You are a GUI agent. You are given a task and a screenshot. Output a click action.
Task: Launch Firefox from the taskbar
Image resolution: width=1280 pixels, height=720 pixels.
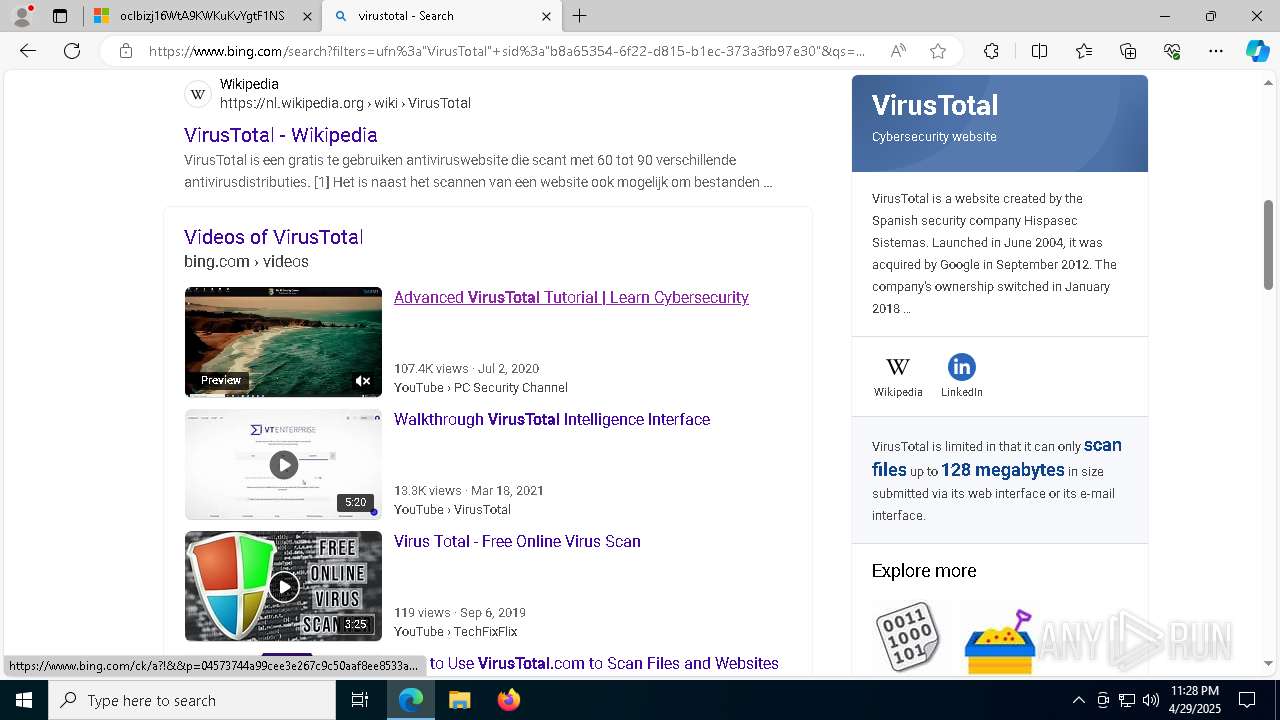pos(508,700)
